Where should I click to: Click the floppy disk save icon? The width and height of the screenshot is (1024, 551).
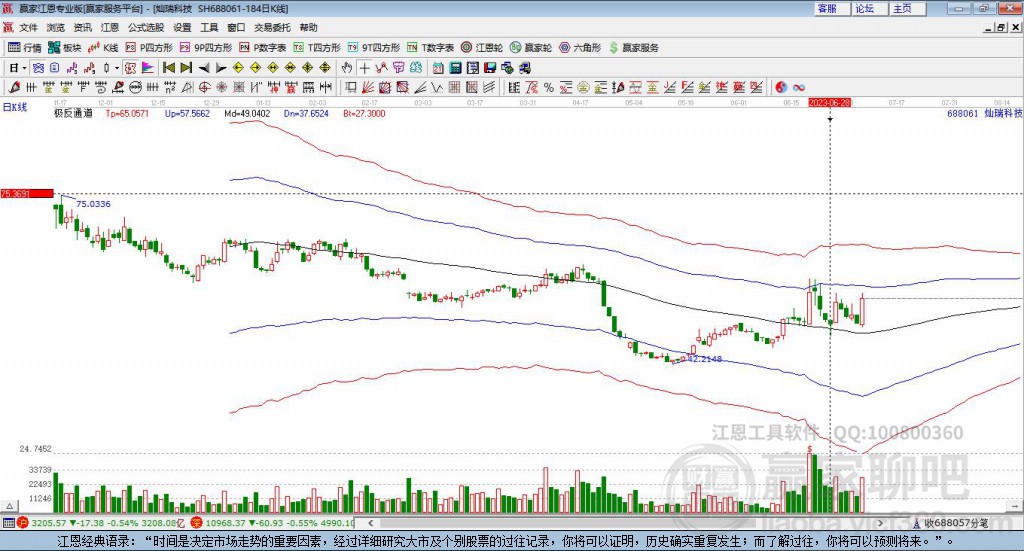490,68
